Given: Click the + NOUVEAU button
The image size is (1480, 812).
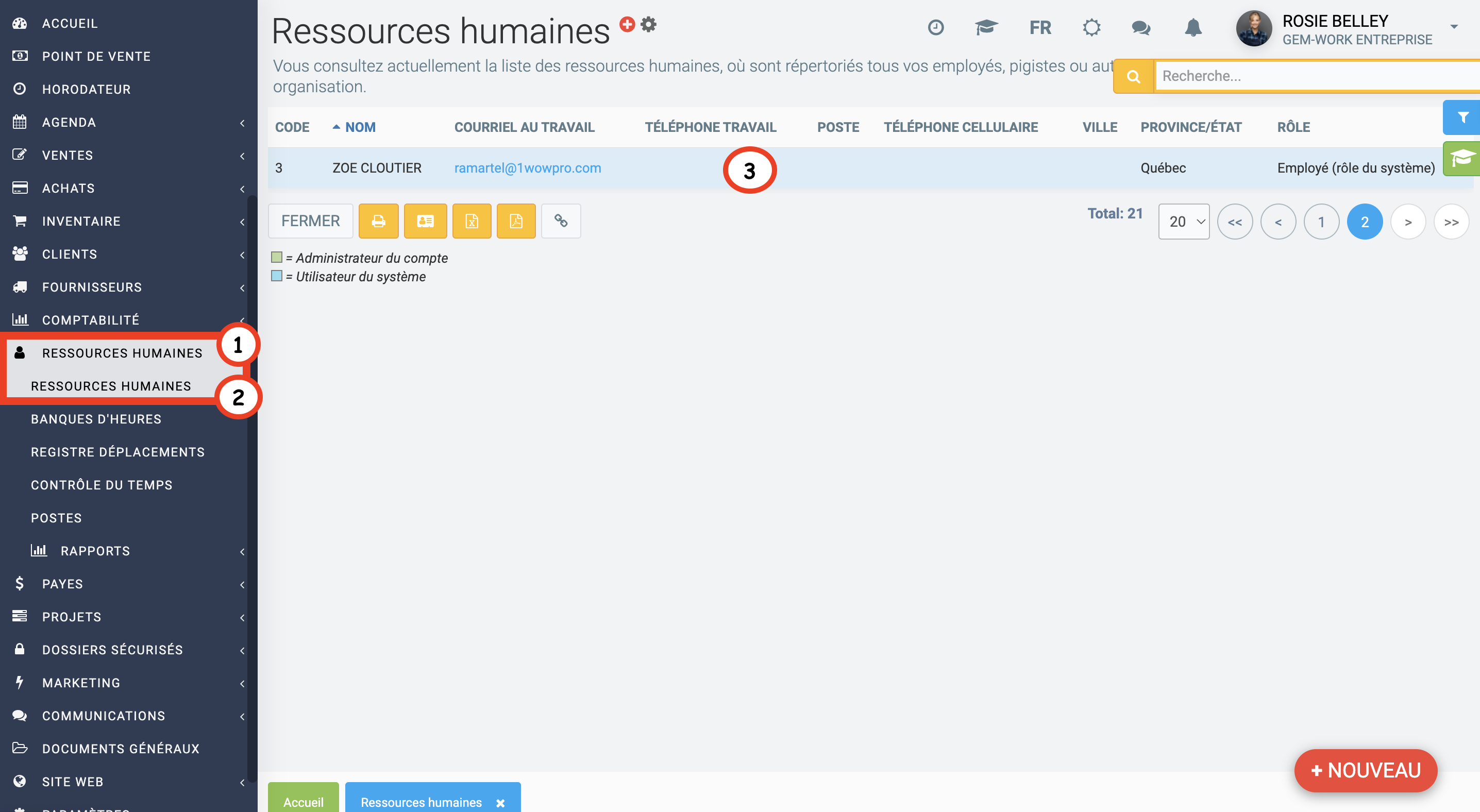Looking at the screenshot, I should [1365, 770].
